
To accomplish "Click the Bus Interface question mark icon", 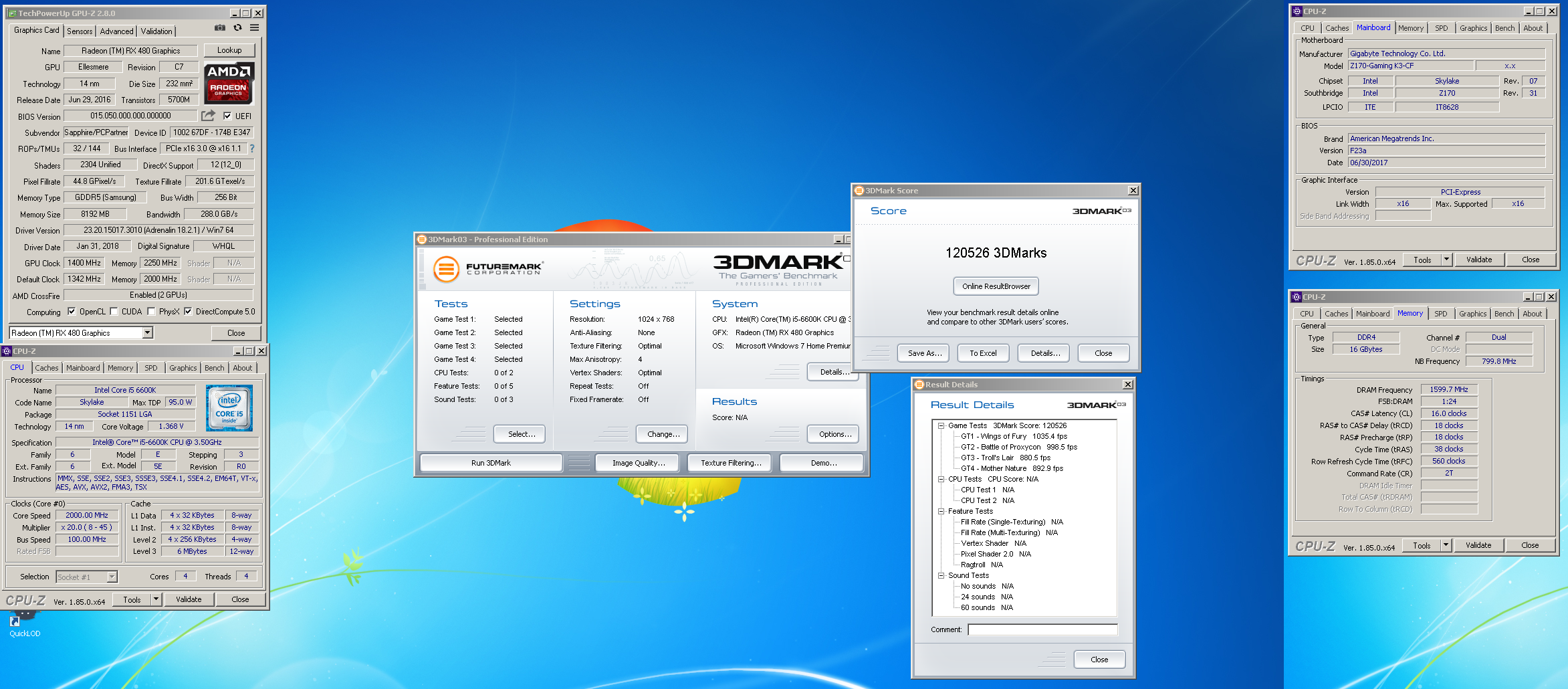I will click(252, 149).
